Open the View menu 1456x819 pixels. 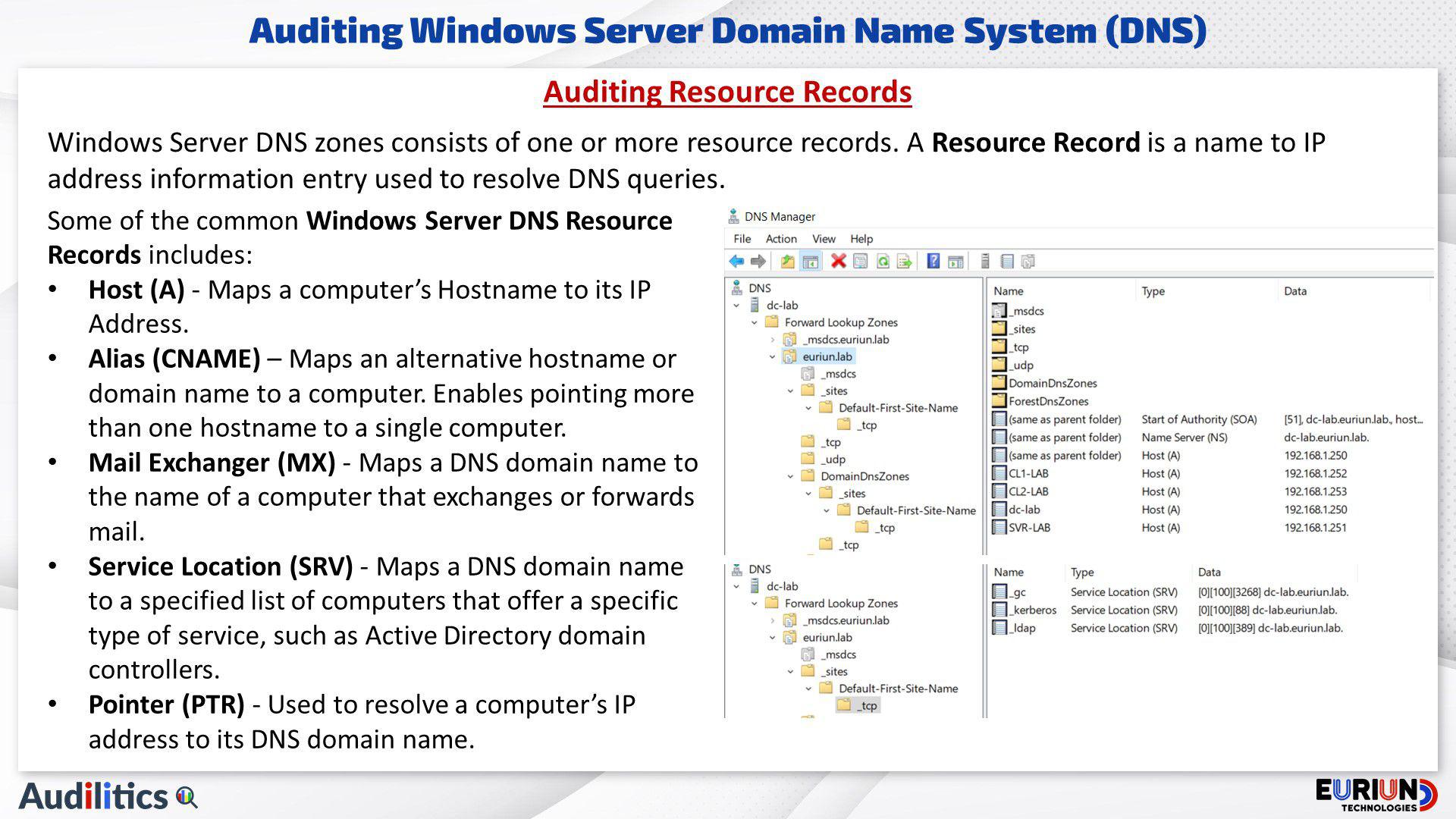(x=823, y=239)
